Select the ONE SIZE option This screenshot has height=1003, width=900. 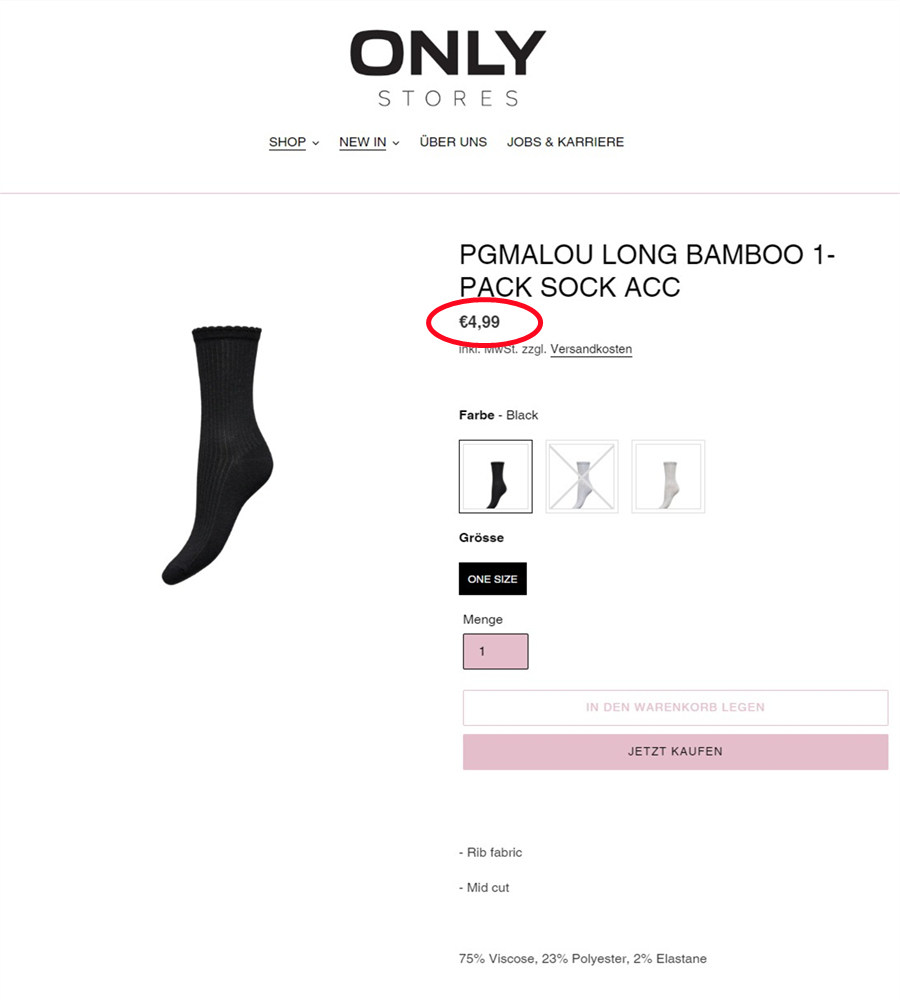pyautogui.click(x=493, y=579)
